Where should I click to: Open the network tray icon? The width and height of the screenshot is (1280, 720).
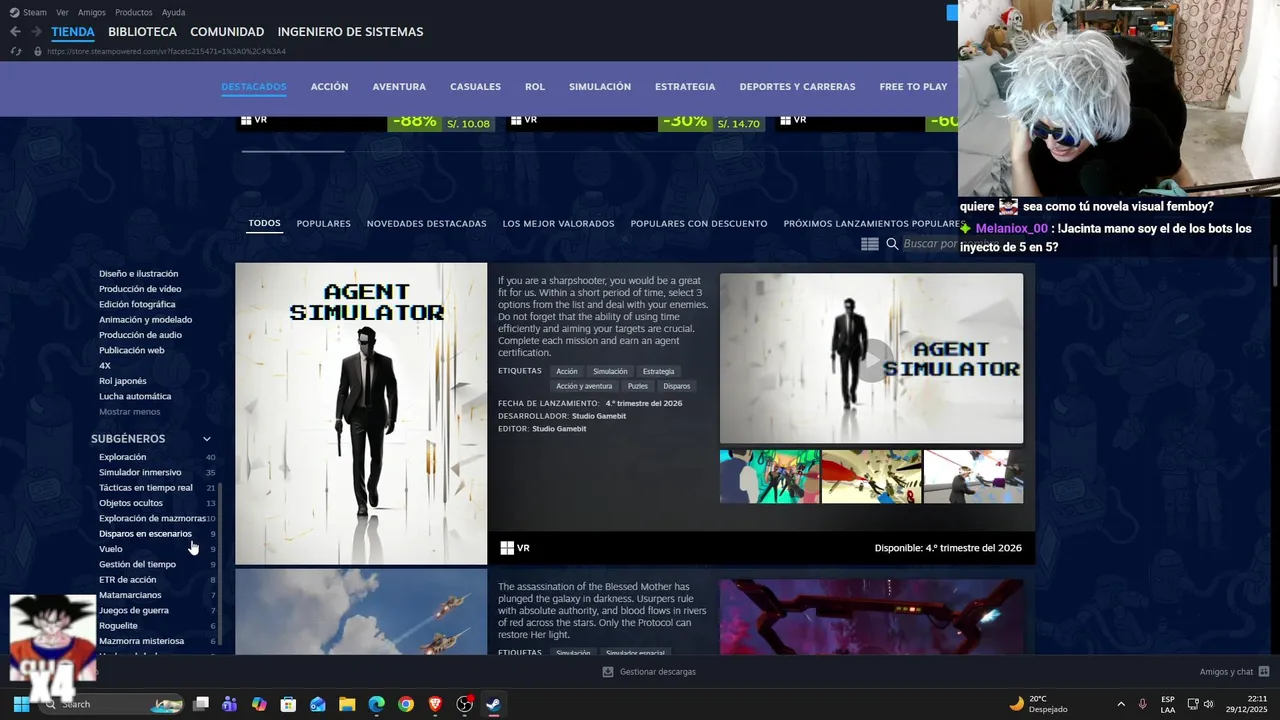(1193, 704)
